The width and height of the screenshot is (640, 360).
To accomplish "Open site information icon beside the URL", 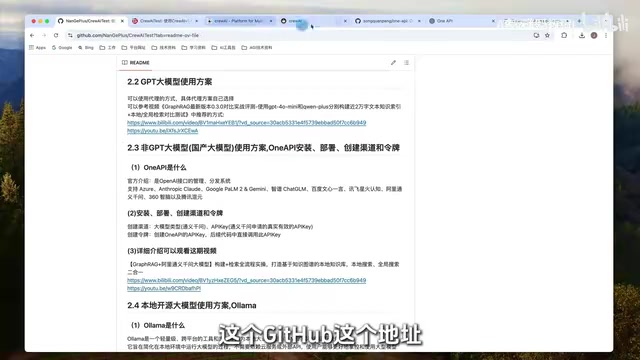I will (70, 36).
